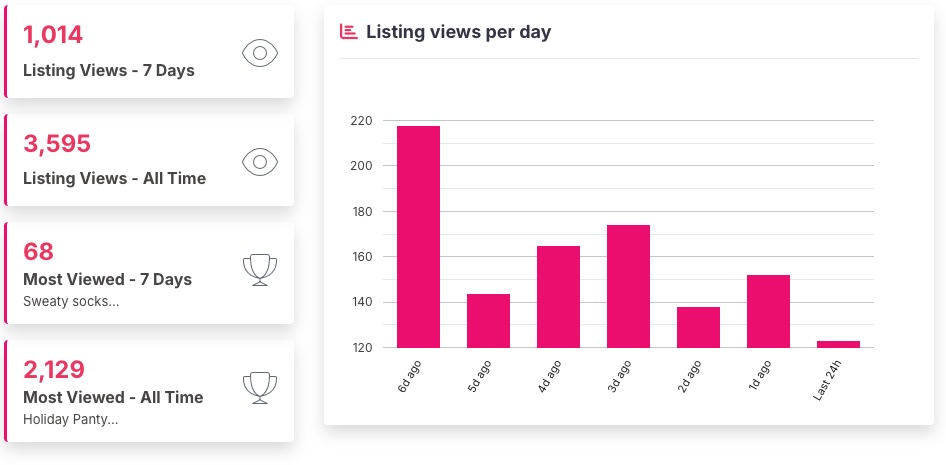Open the Holiday Panty listing link
The width and height of the screenshot is (946, 465).
coord(70,419)
